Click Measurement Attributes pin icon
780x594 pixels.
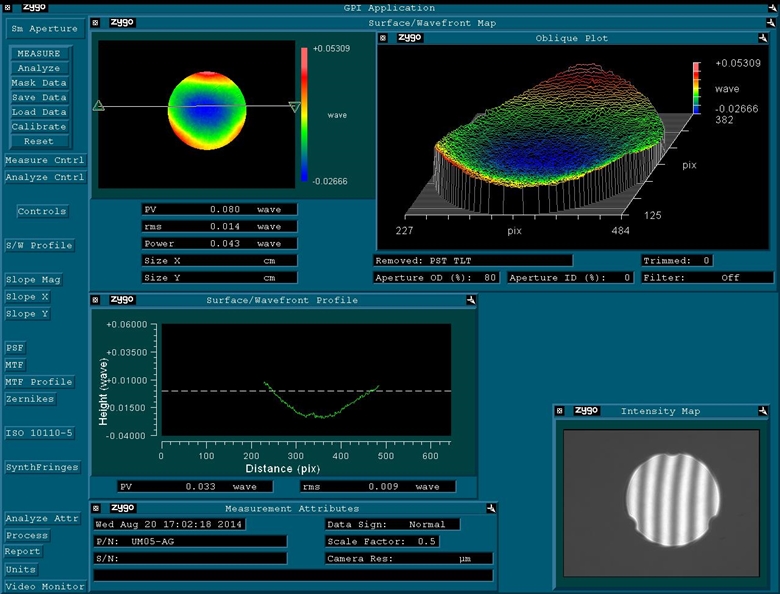tap(491, 508)
